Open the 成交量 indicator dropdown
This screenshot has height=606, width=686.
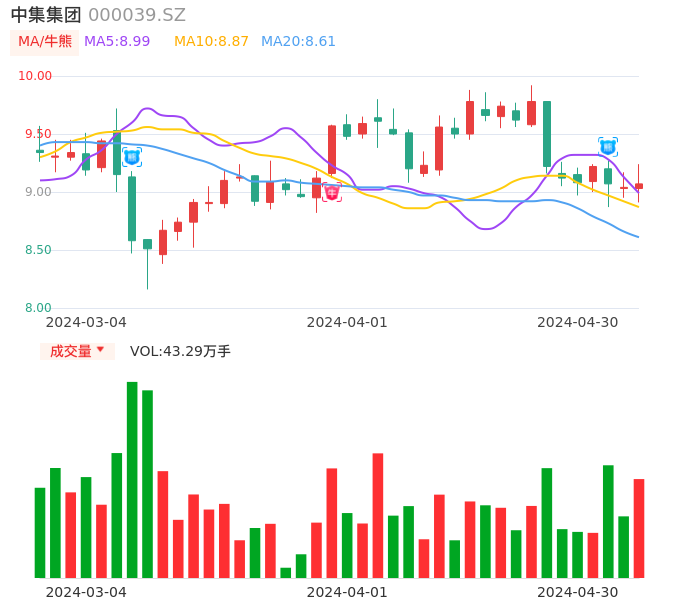pyautogui.click(x=77, y=351)
